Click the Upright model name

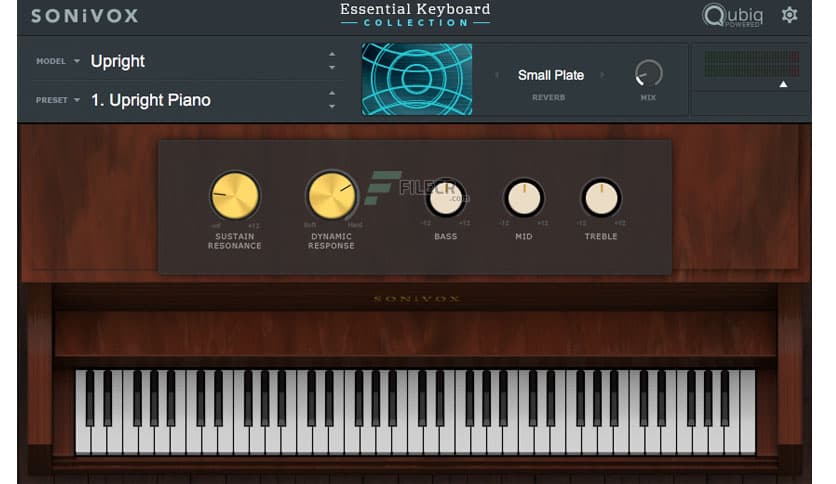pyautogui.click(x=118, y=61)
